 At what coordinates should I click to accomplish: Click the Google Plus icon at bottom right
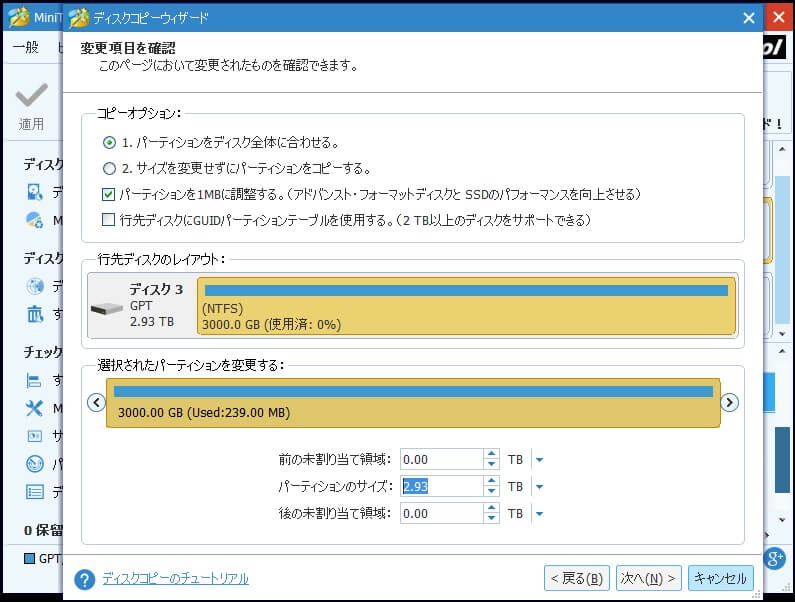coord(775,559)
